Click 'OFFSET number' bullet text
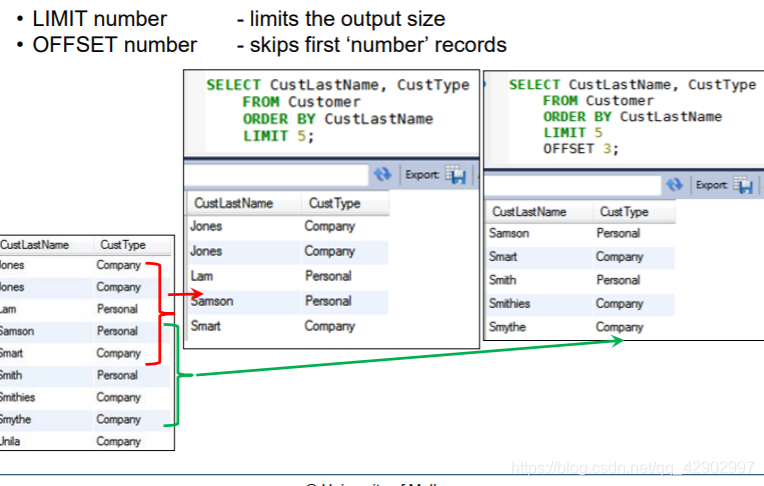 [115, 45]
